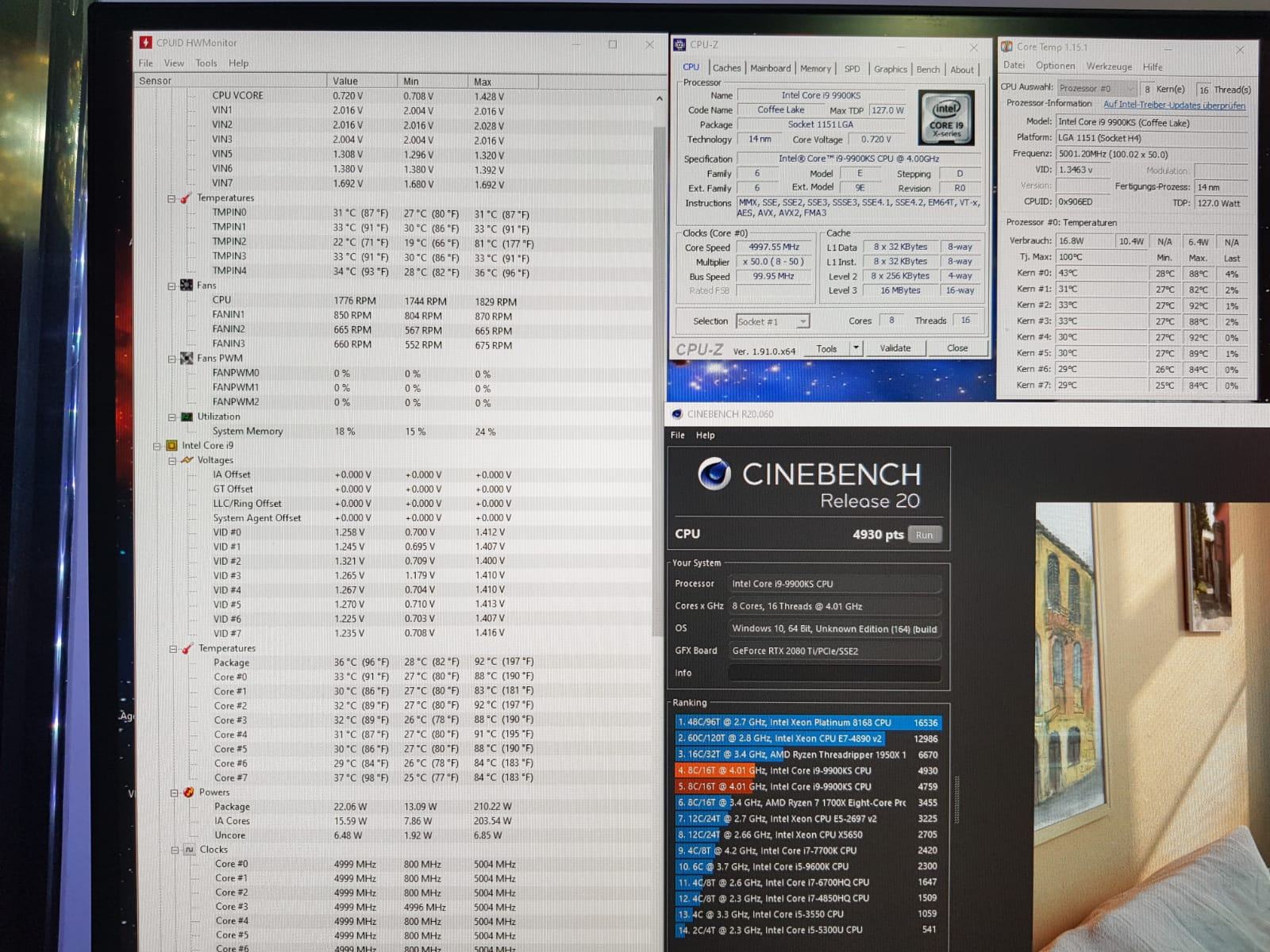Switch to the Graphics tab in CPU-Z
The width and height of the screenshot is (1270, 952).
pyautogui.click(x=891, y=69)
